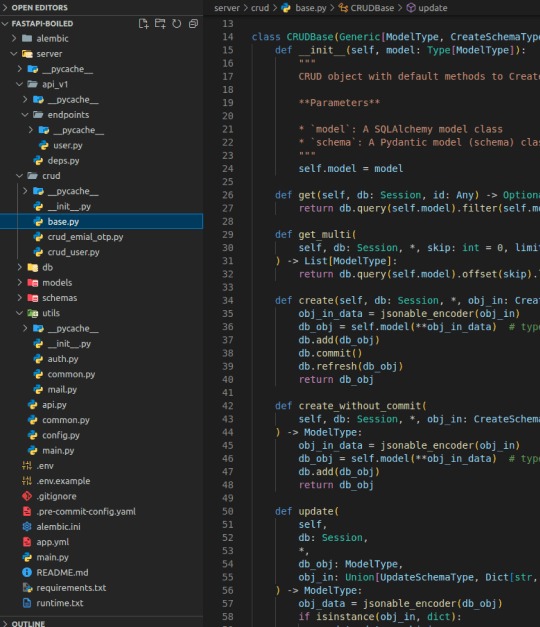The height and width of the screenshot is (627, 540).
Task: Click on 'self.model = model' code line
Action: click(x=351, y=168)
